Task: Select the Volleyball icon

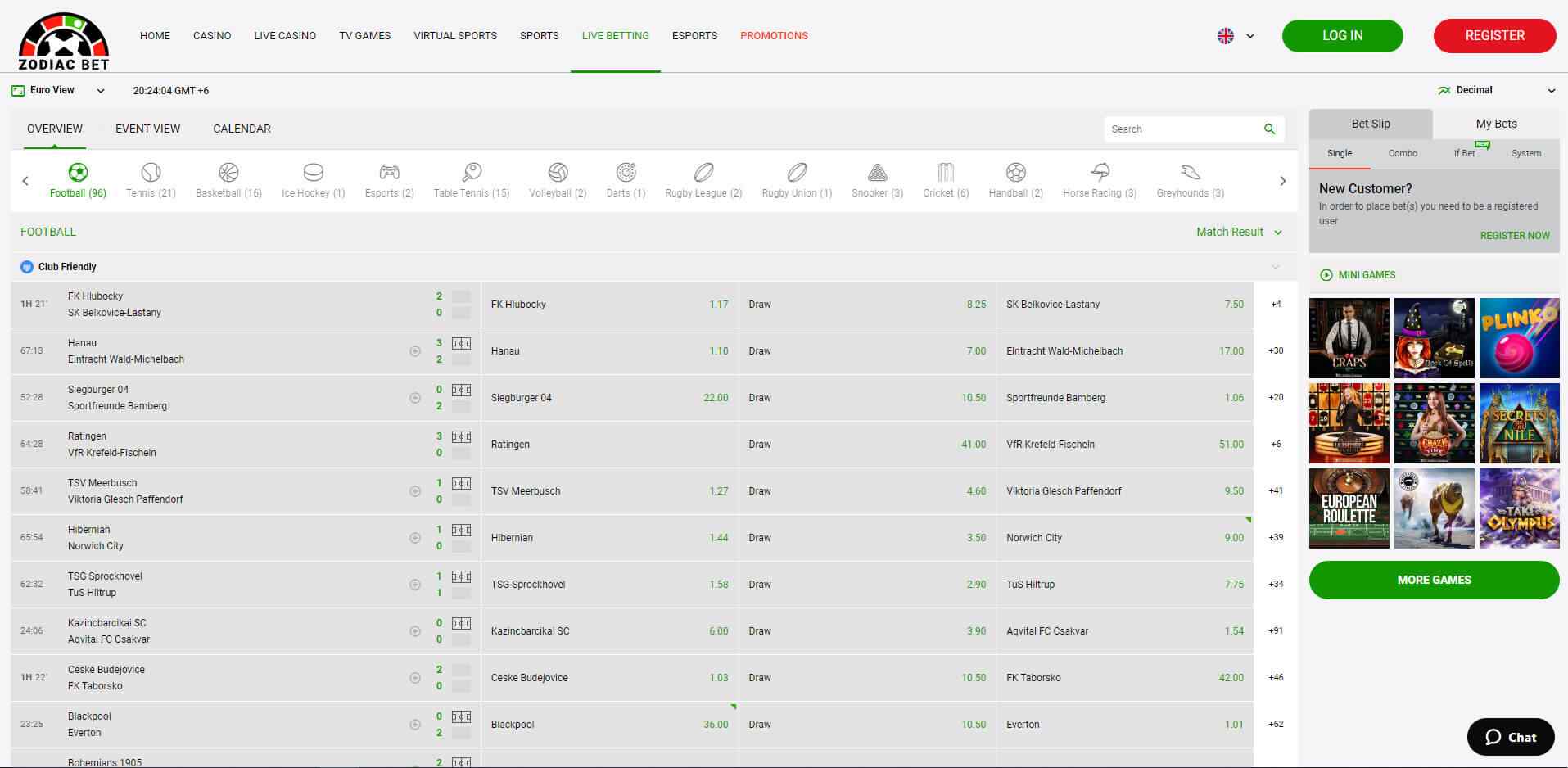Action: 558,172
